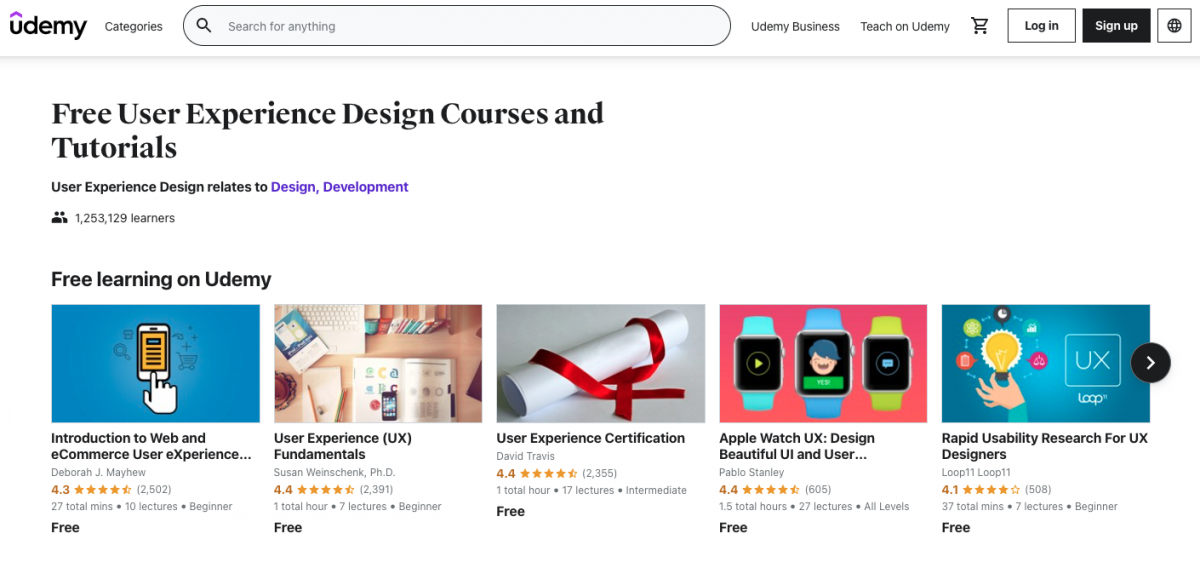Image resolution: width=1200 pixels, height=568 pixels.
Task: Click instructor name David Travis
Action: coord(525,456)
